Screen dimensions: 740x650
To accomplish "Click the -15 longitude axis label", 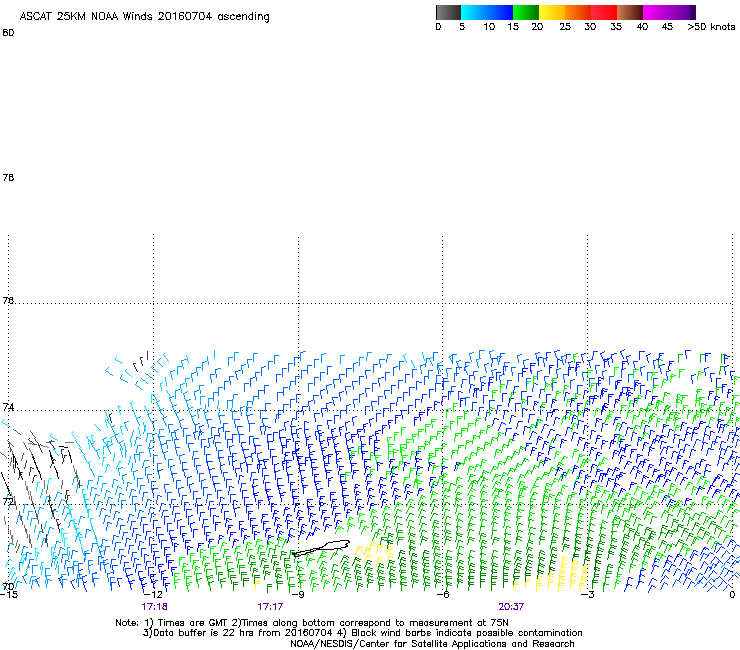I will click(x=9, y=595).
